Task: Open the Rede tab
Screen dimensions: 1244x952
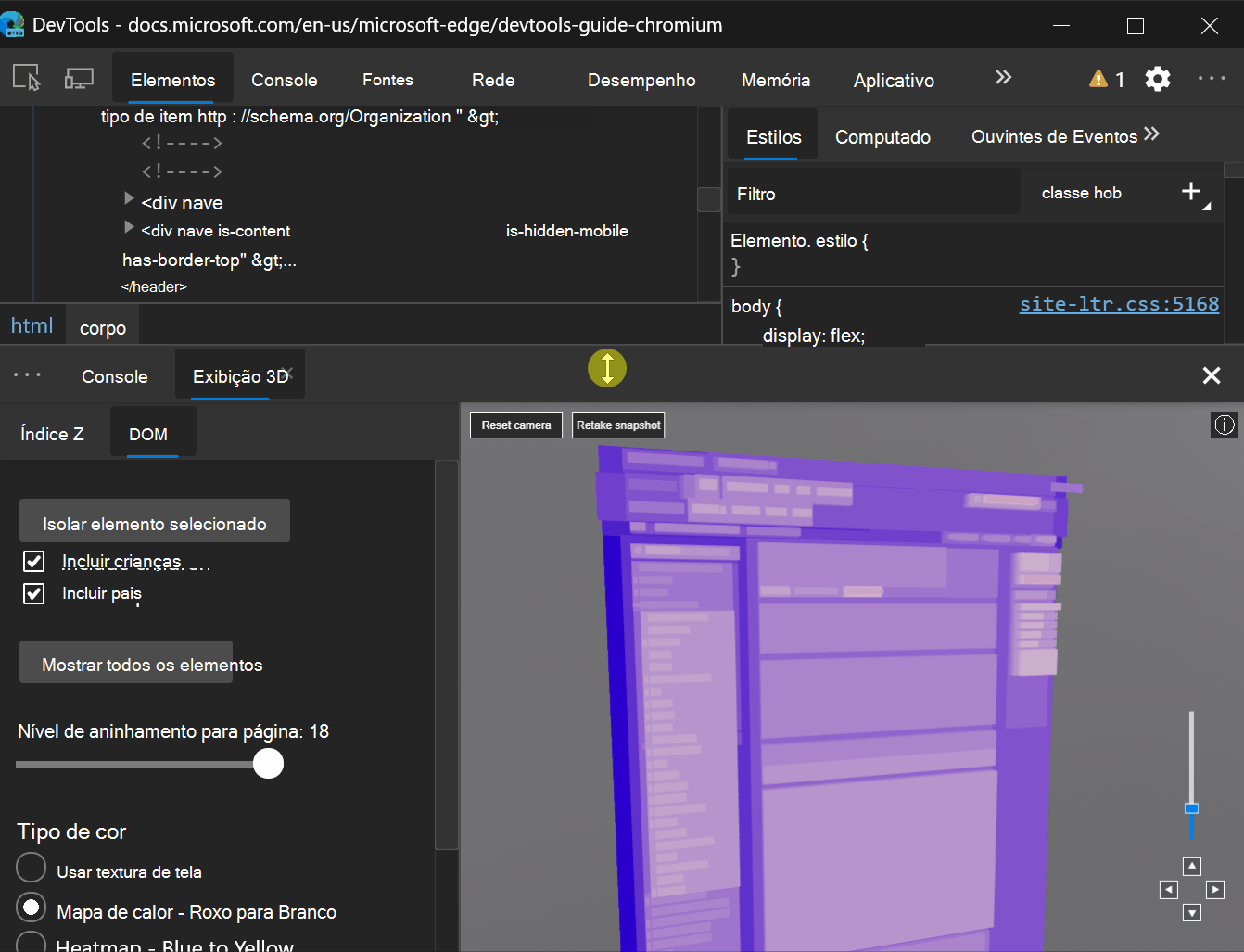Action: 493,80
